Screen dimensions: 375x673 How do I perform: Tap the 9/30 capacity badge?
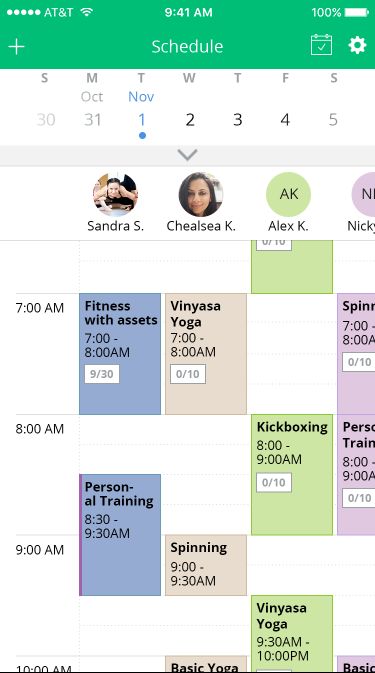point(102,374)
